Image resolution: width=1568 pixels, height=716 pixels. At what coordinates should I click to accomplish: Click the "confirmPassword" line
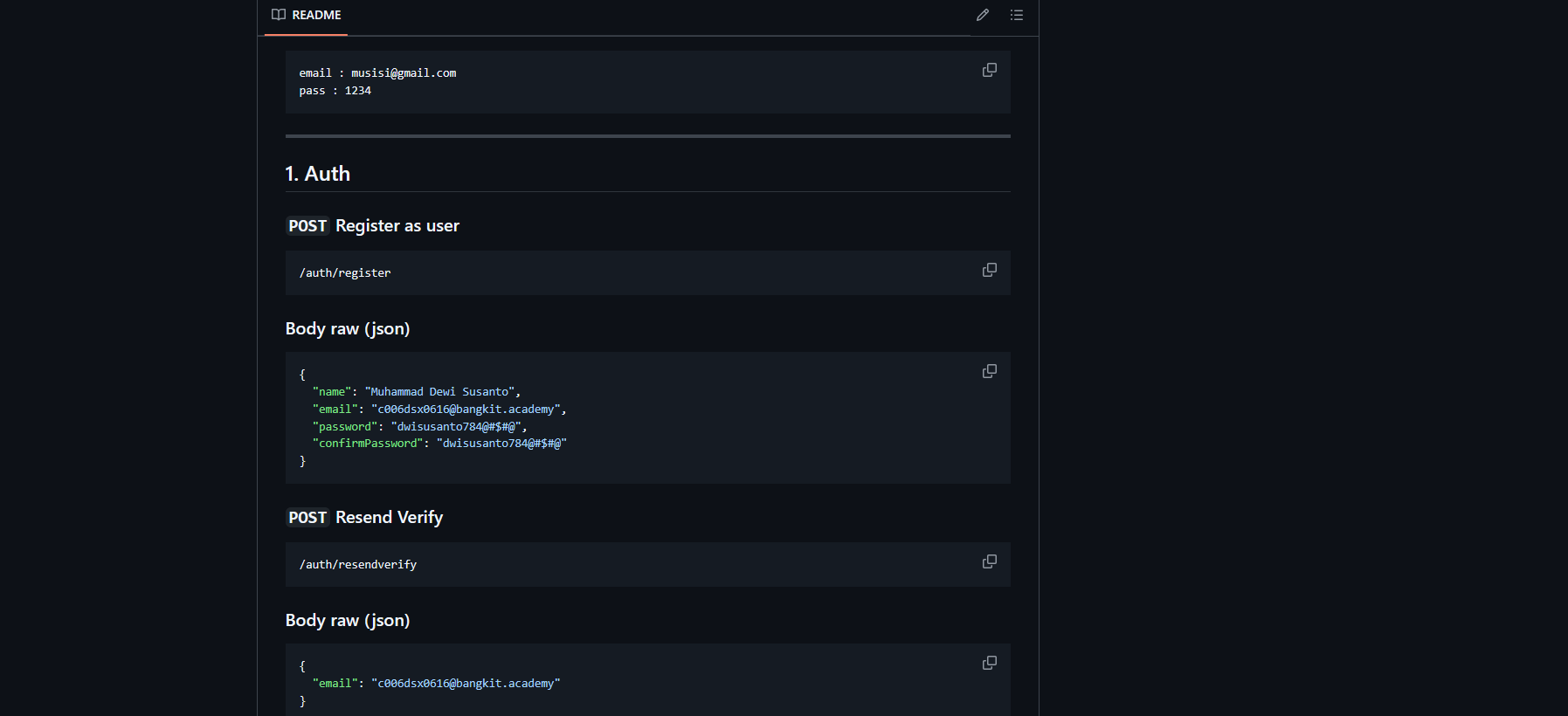pyautogui.click(x=439, y=444)
